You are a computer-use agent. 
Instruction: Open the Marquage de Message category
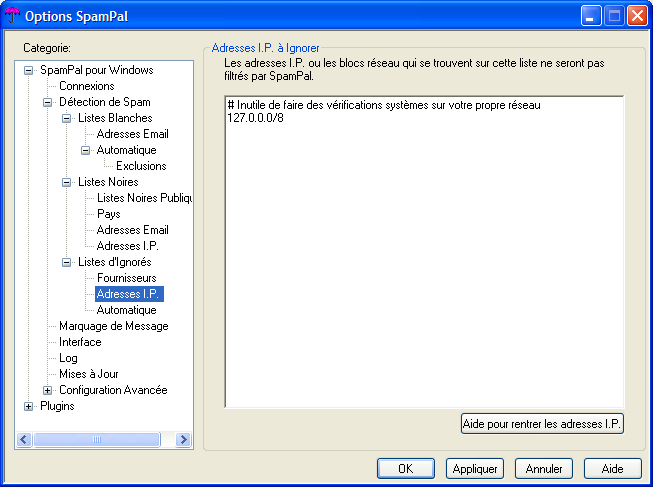pos(114,326)
